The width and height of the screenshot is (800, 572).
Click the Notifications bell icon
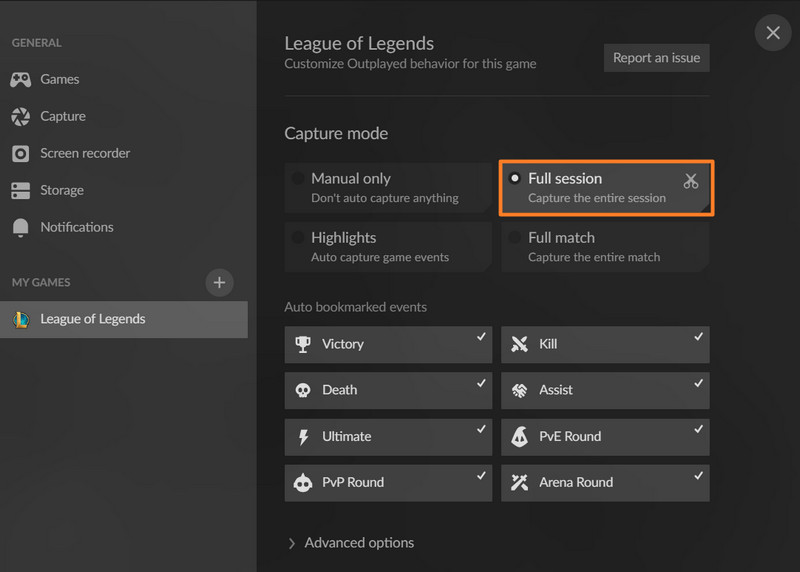tap(21, 228)
